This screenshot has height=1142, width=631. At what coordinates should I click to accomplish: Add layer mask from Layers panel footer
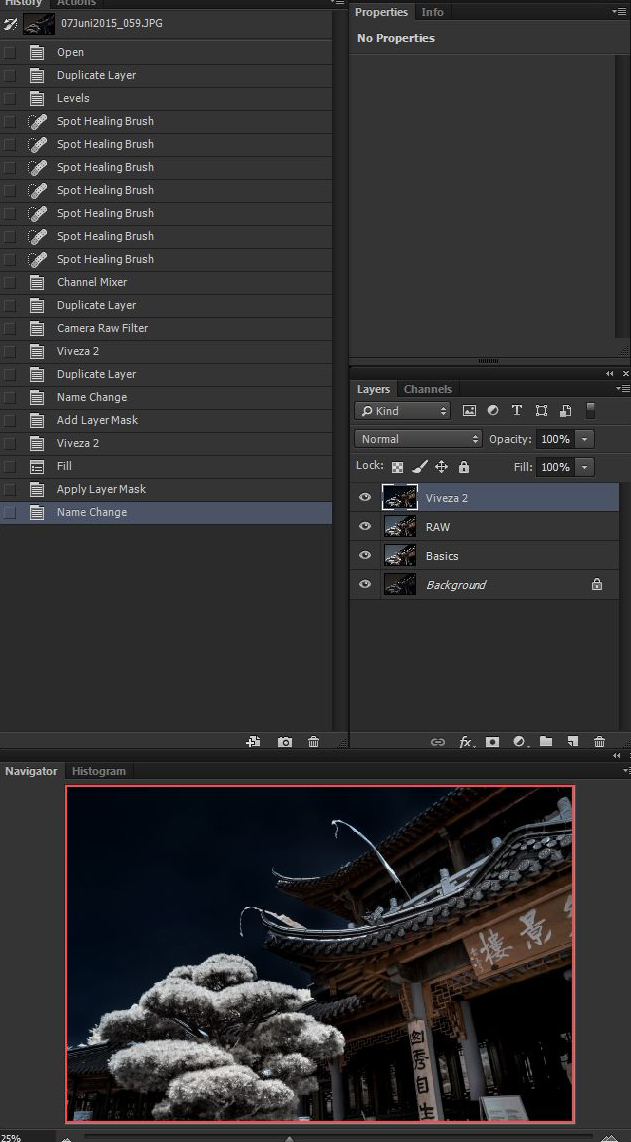492,742
